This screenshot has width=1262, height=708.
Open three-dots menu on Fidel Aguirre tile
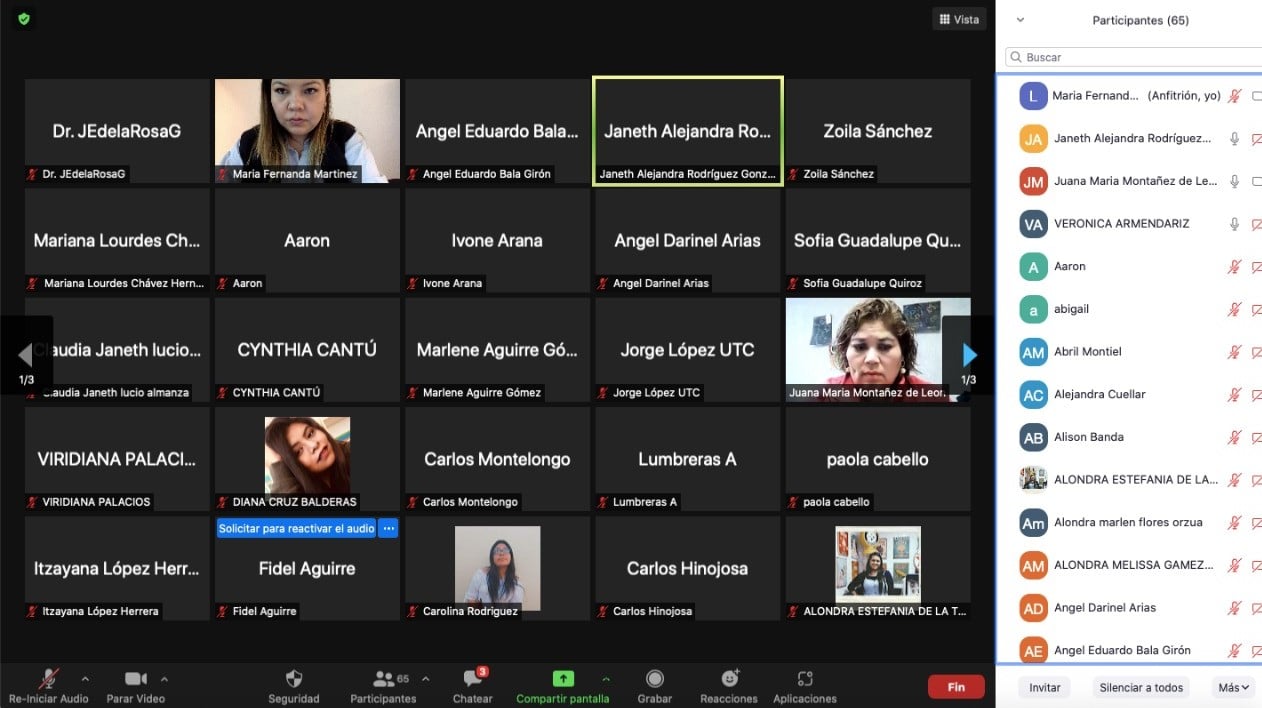point(388,528)
